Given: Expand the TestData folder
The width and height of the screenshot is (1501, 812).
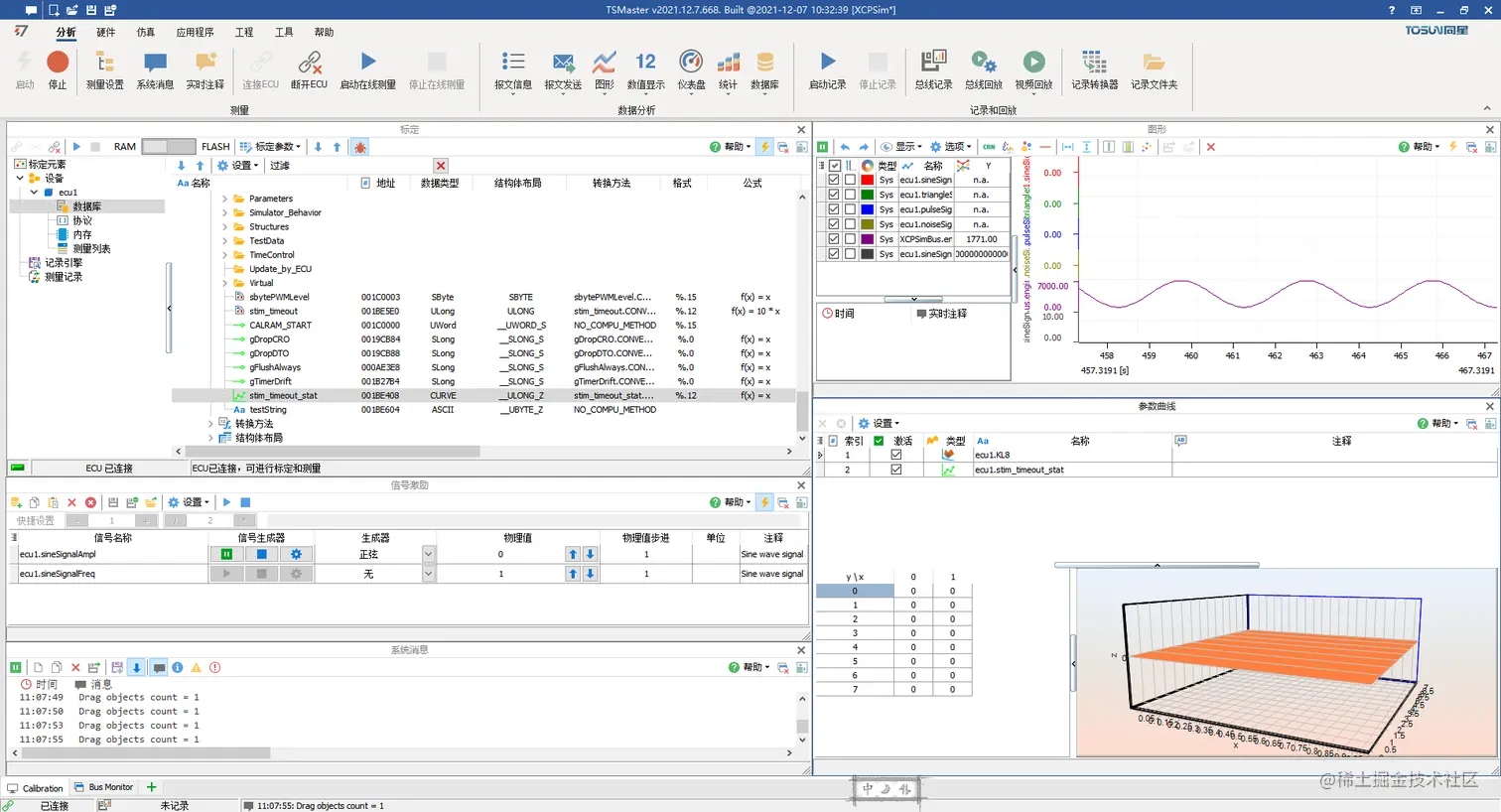Looking at the screenshot, I should (x=224, y=240).
